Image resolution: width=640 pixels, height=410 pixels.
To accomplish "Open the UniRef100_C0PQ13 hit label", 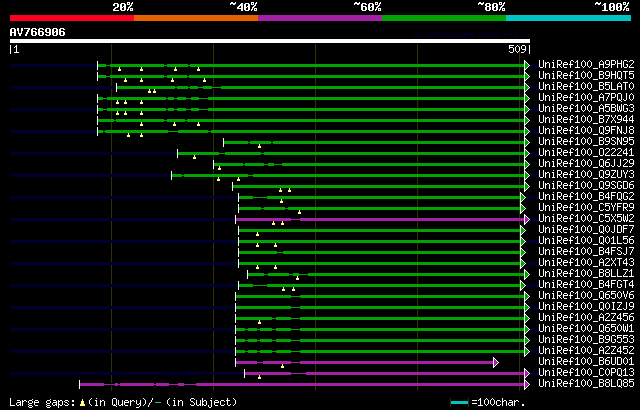I will click(x=586, y=373).
